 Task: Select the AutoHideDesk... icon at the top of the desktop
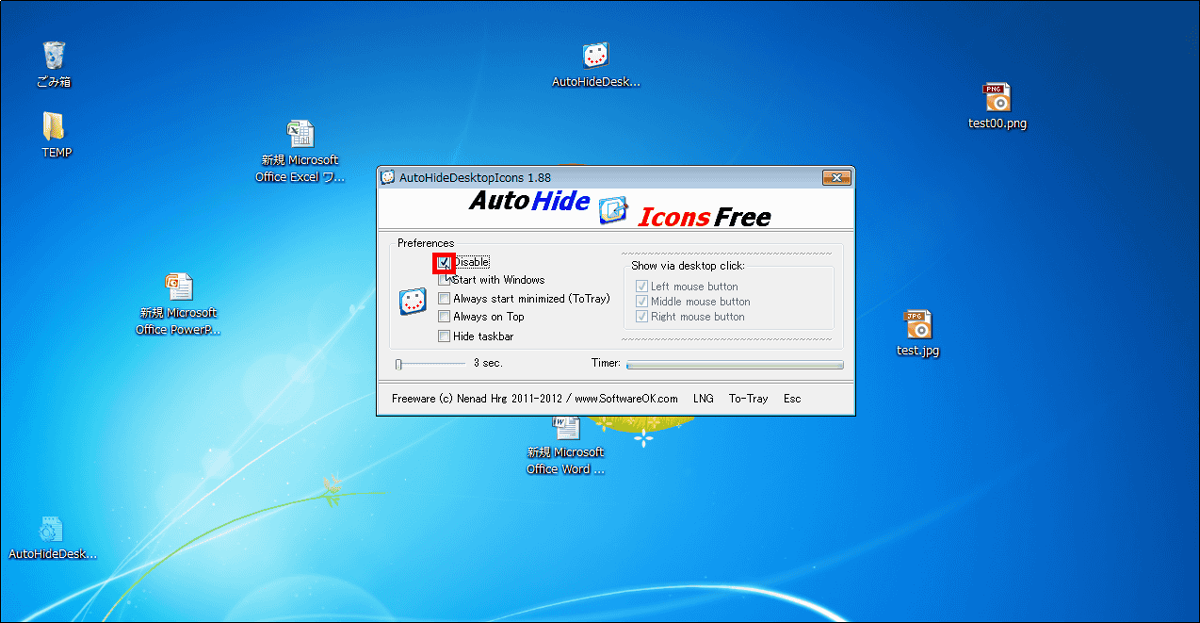(596, 66)
